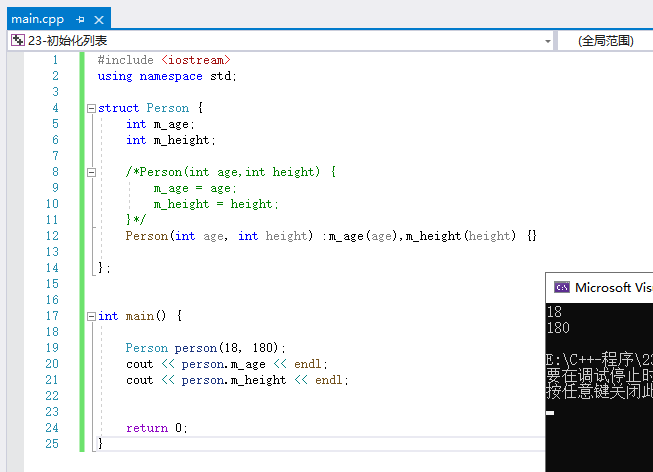Click '180' output in the console window
The image size is (653, 472).
558,328
